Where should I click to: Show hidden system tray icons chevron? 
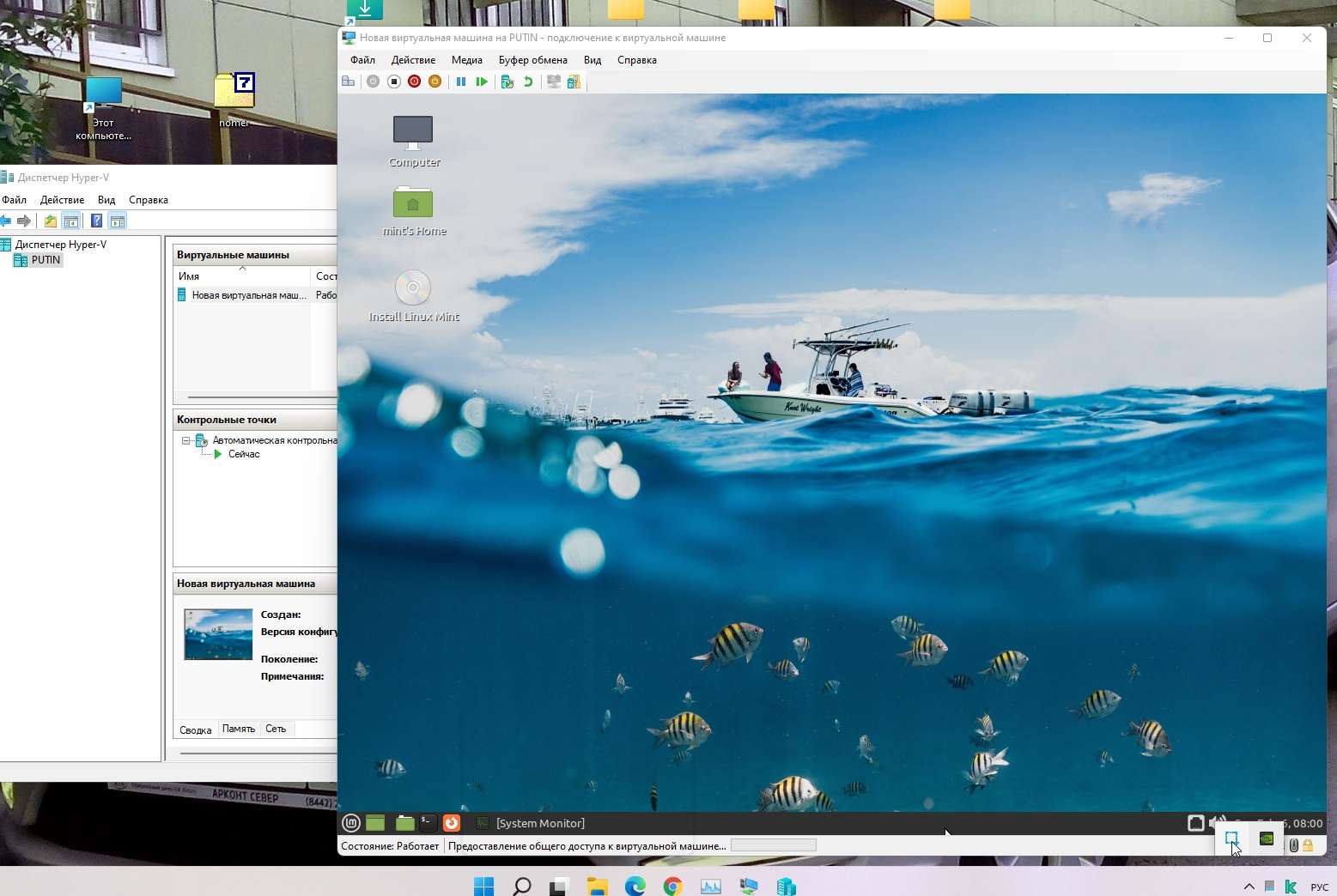1249,887
